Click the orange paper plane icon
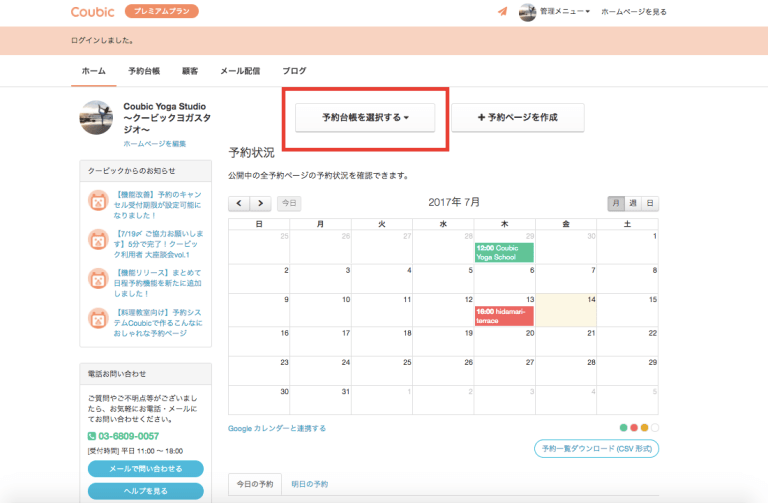Image resolution: width=768 pixels, height=503 pixels. [x=503, y=11]
